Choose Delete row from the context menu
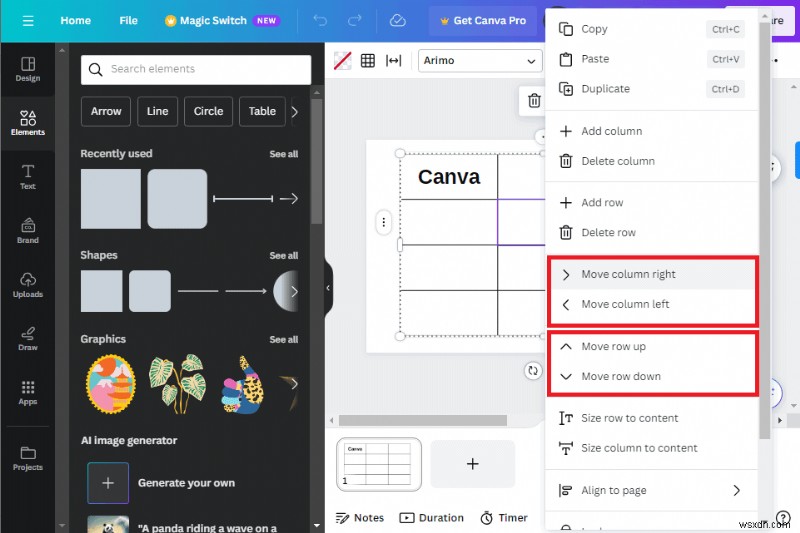The width and height of the screenshot is (800, 533). 652,233
